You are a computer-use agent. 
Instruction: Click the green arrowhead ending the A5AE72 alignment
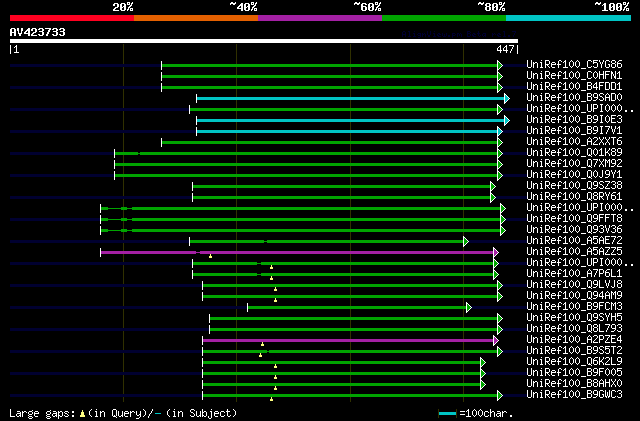[x=466, y=241]
